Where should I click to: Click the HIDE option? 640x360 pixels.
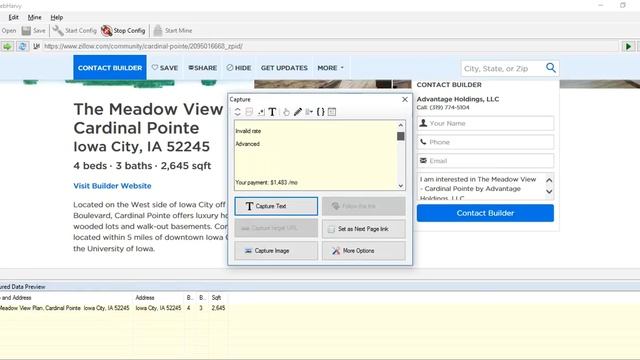coord(239,68)
